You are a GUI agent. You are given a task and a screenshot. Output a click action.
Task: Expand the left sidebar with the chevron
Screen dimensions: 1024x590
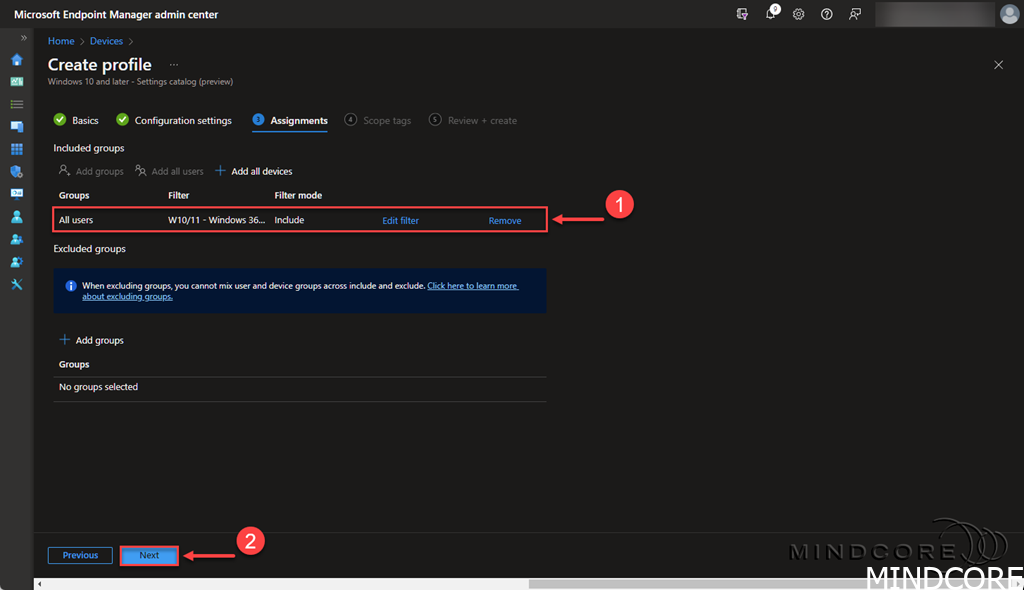point(24,38)
